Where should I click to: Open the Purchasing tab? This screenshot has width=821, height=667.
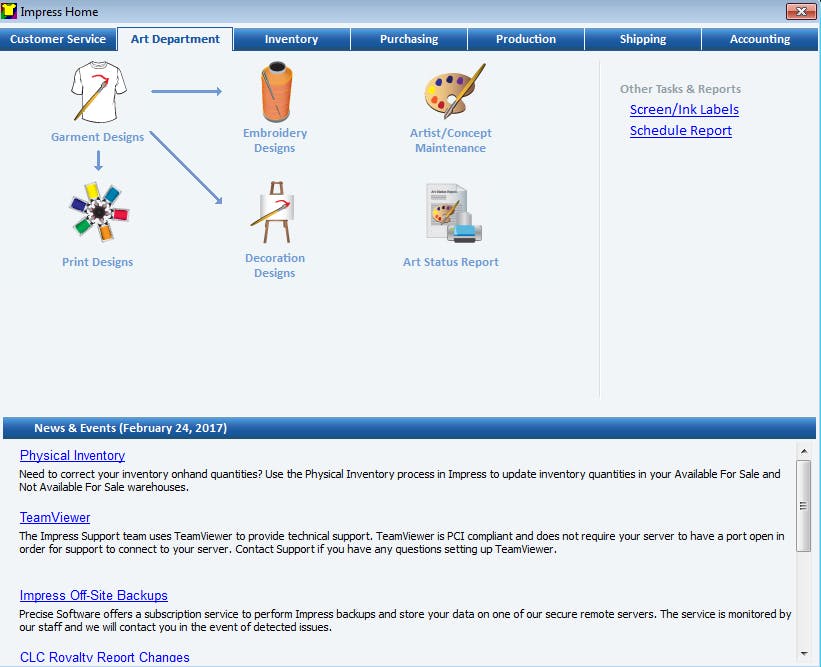(x=409, y=39)
